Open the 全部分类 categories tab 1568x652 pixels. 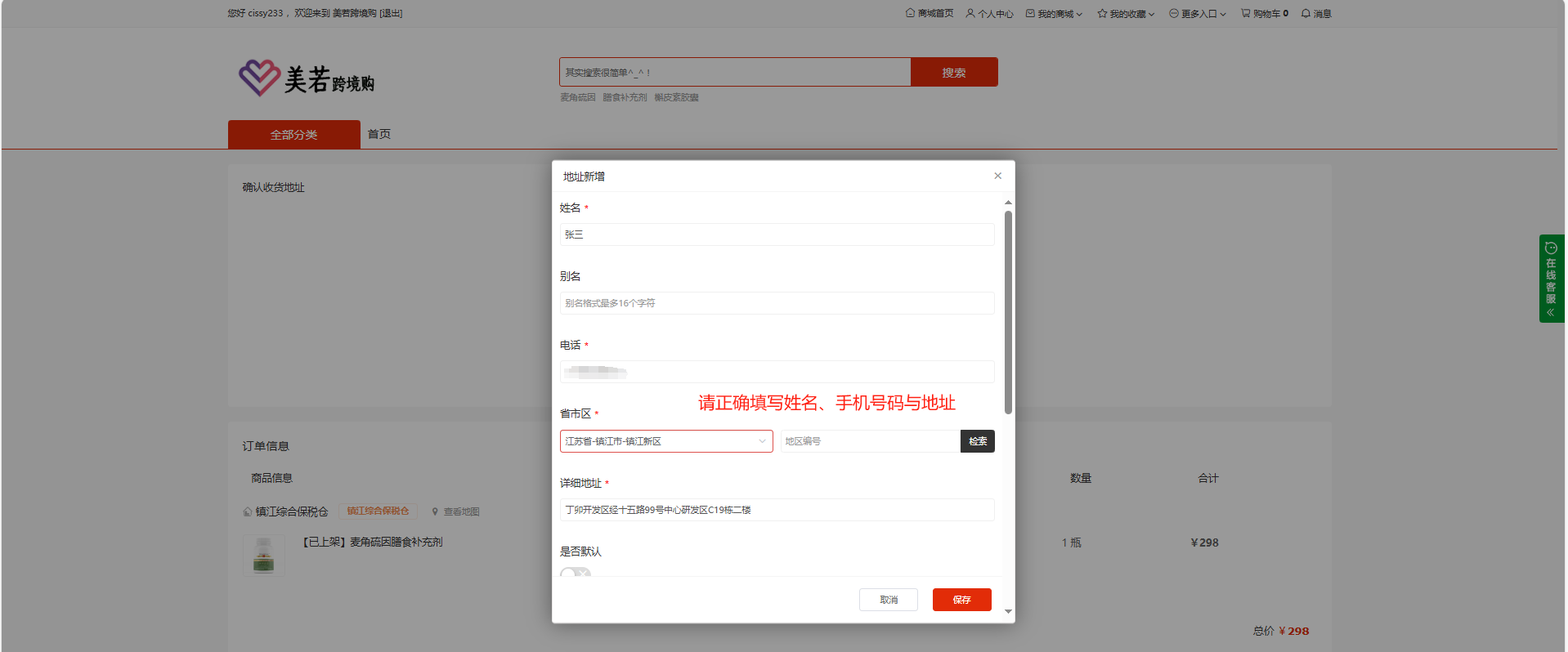(293, 135)
